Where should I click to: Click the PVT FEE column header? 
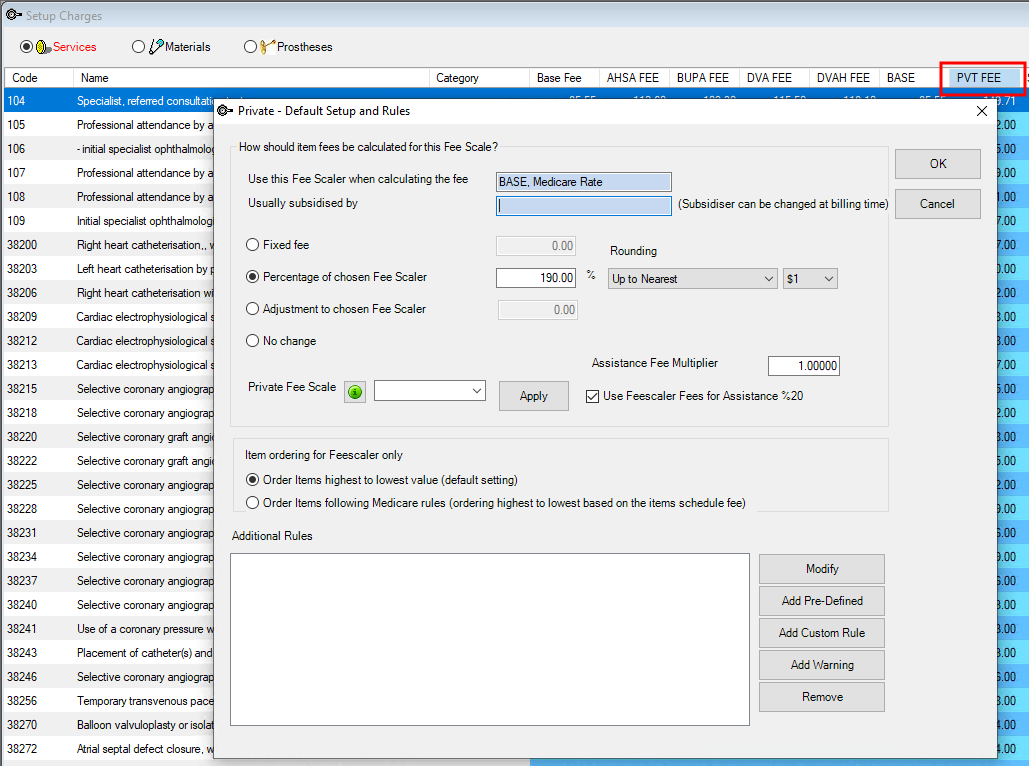pos(982,77)
